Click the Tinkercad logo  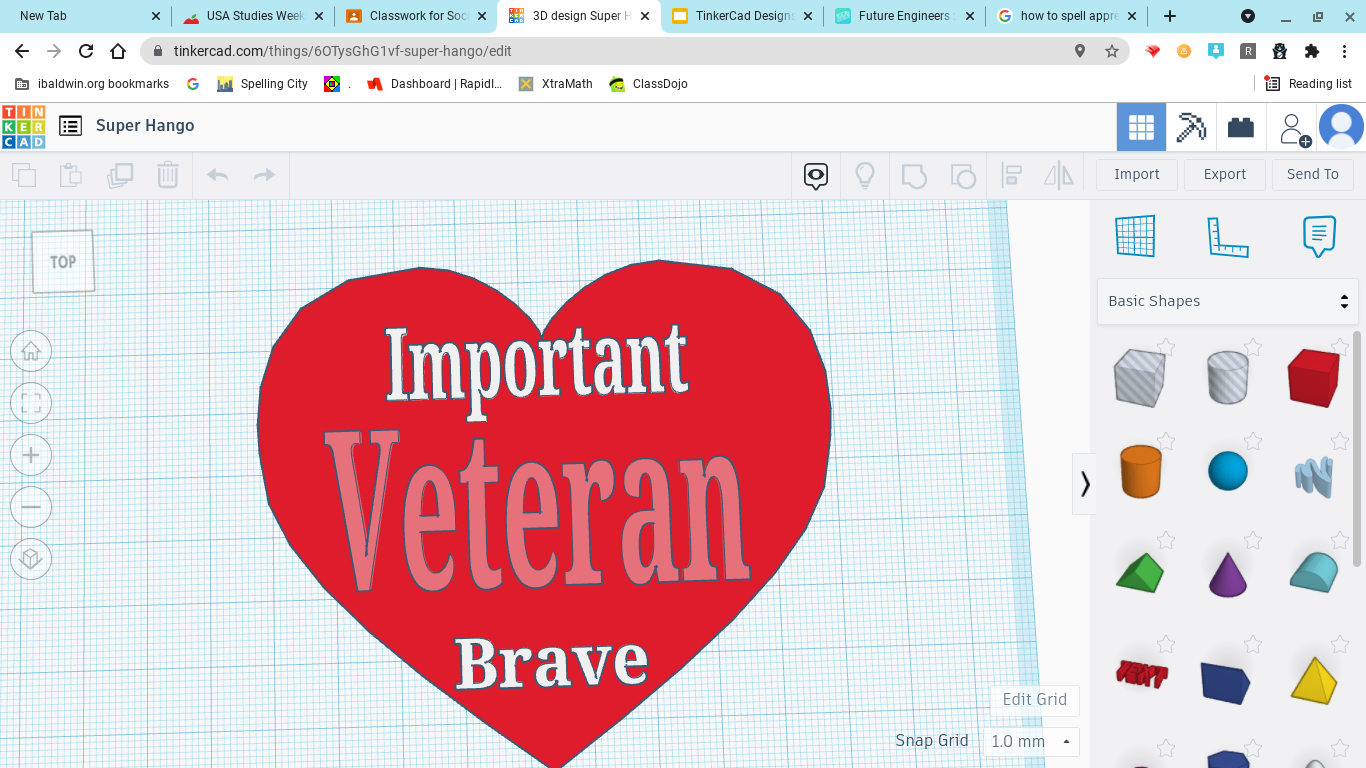tap(24, 126)
